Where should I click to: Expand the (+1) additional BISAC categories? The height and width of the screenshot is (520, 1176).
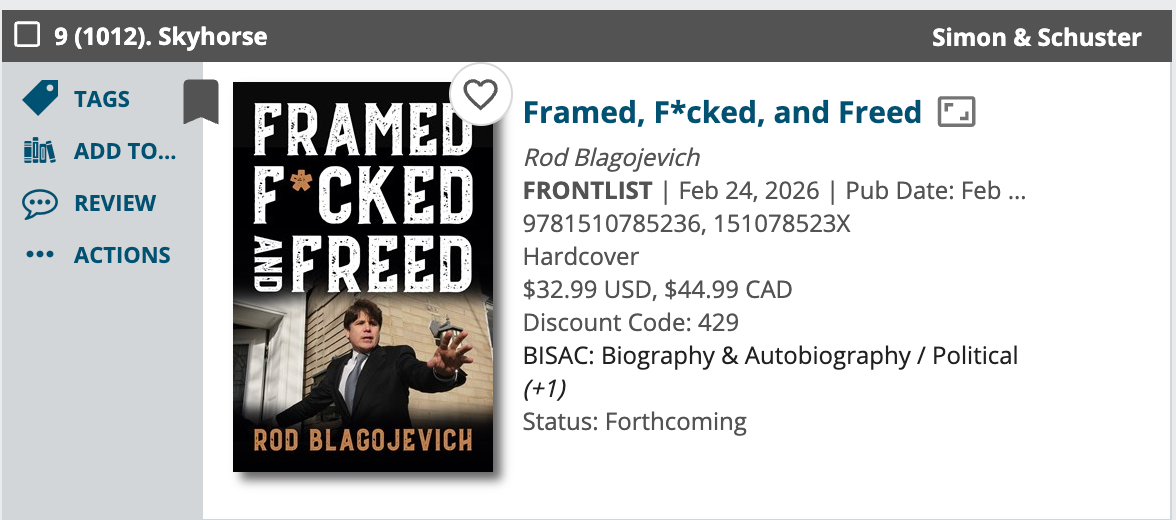click(x=546, y=388)
